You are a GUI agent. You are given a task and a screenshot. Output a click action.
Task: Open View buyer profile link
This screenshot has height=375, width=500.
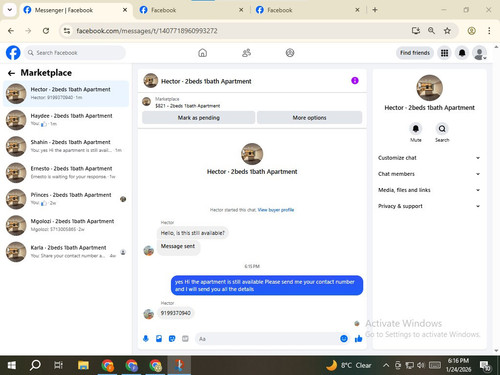coord(276,210)
